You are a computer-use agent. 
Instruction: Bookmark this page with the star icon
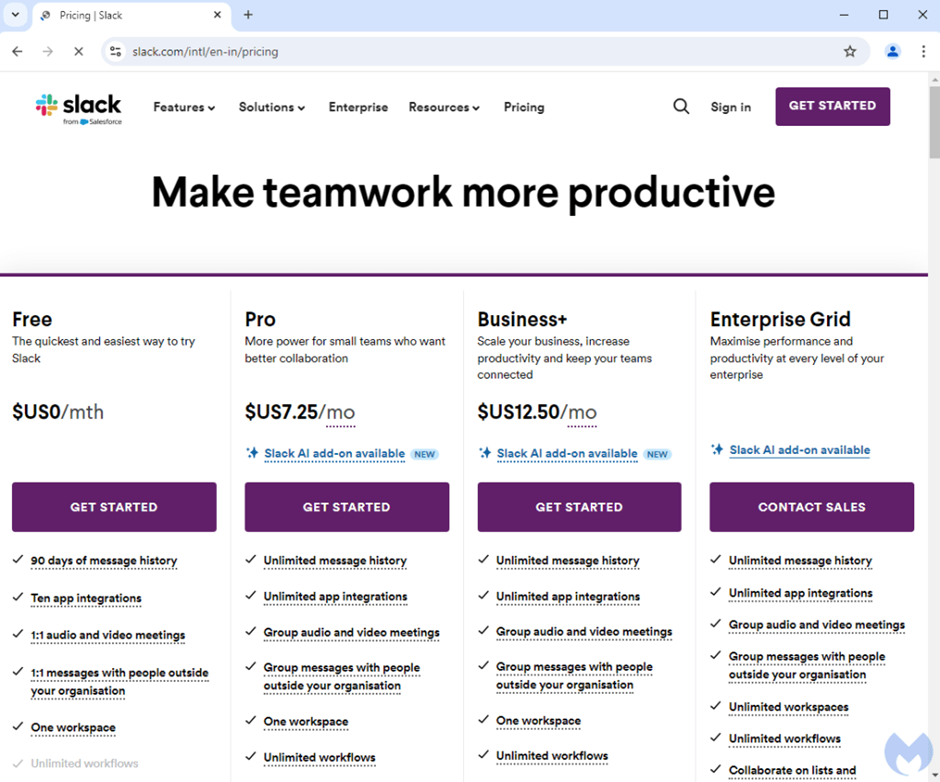(x=849, y=52)
